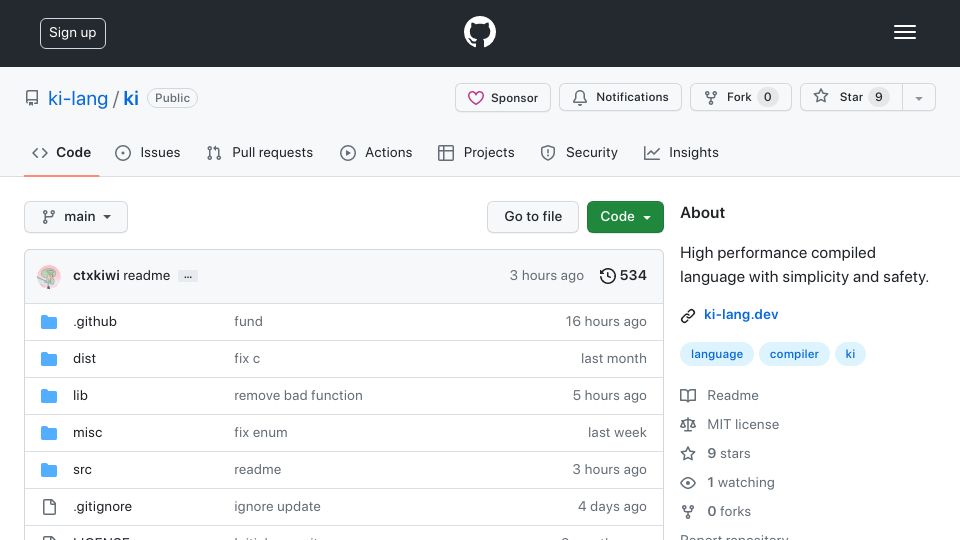Click the Sign up button
960x540 pixels.
(x=73, y=33)
